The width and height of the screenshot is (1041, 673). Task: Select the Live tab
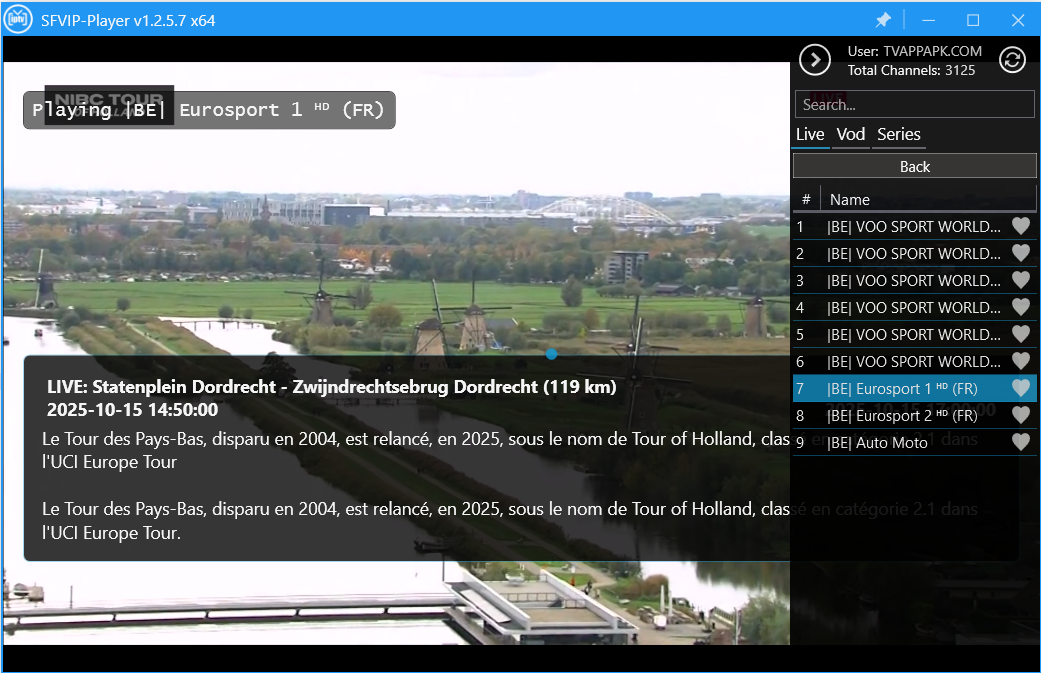tap(810, 134)
